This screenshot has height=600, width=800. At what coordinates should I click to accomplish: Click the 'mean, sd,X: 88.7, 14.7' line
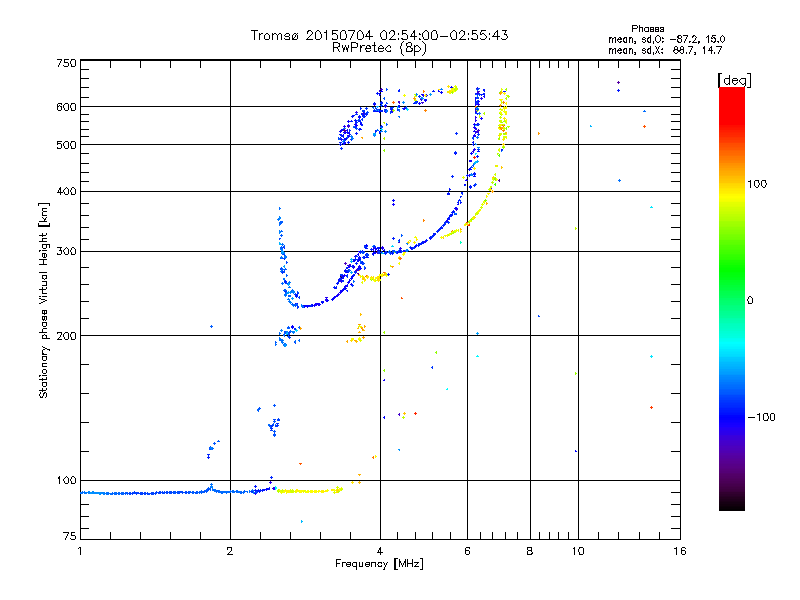pyautogui.click(x=665, y=50)
